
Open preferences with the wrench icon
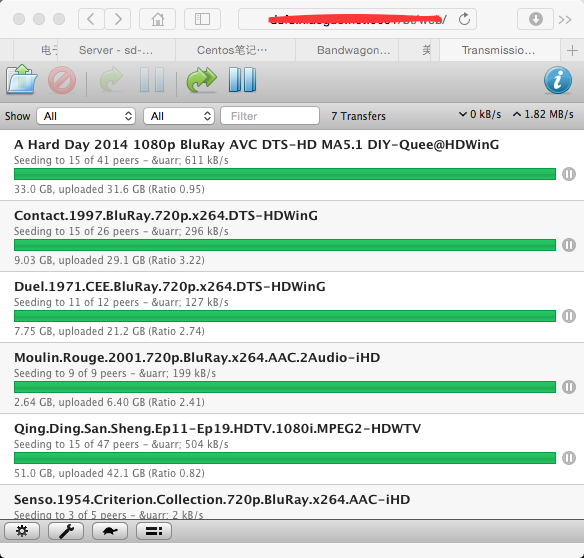pos(66,531)
